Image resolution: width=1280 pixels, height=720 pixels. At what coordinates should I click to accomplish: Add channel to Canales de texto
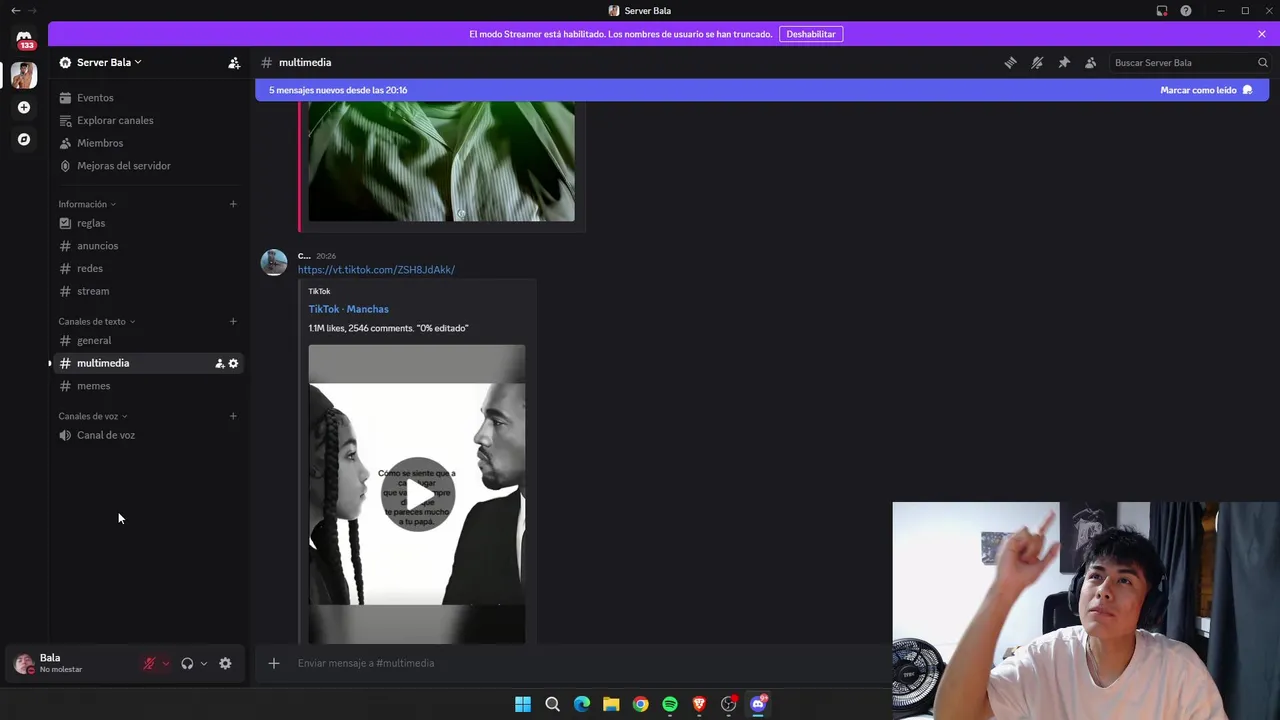tap(233, 321)
